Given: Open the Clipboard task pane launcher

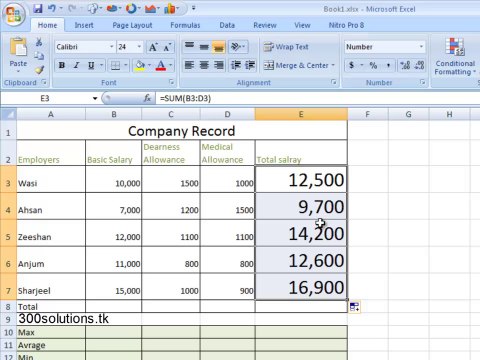Looking at the screenshot, I should coord(44,82).
